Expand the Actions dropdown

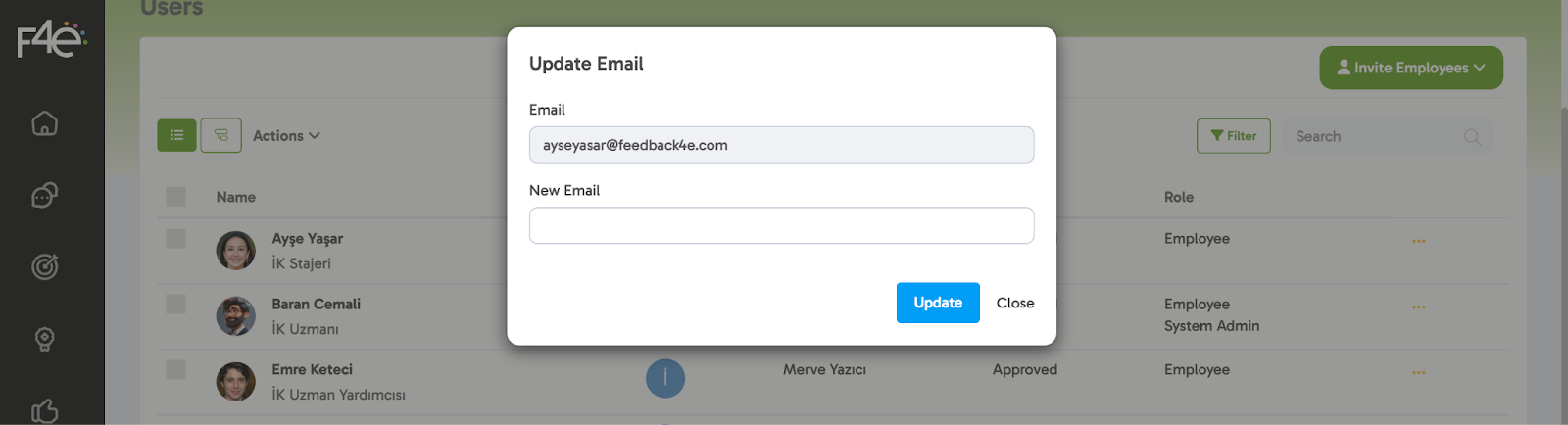tap(286, 136)
